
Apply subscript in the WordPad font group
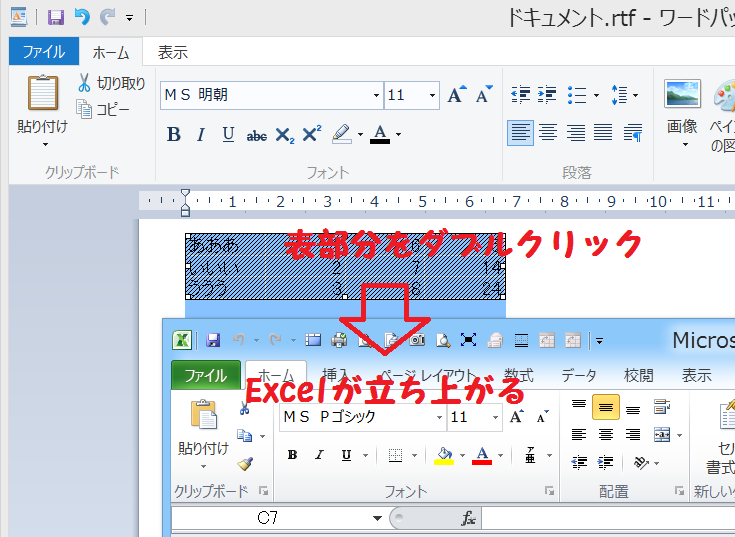coord(284,134)
